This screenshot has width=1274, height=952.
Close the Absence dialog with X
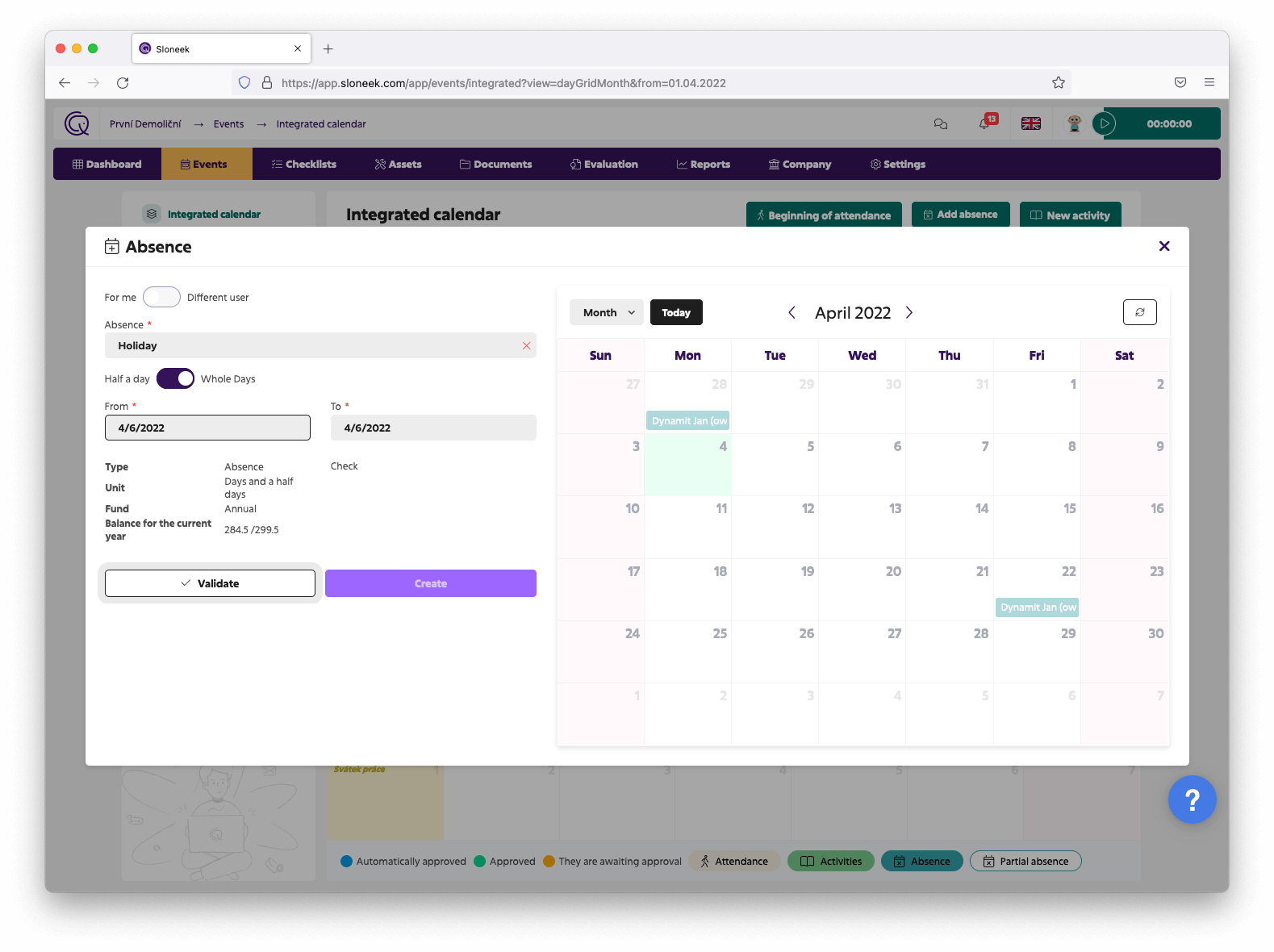click(x=1164, y=246)
